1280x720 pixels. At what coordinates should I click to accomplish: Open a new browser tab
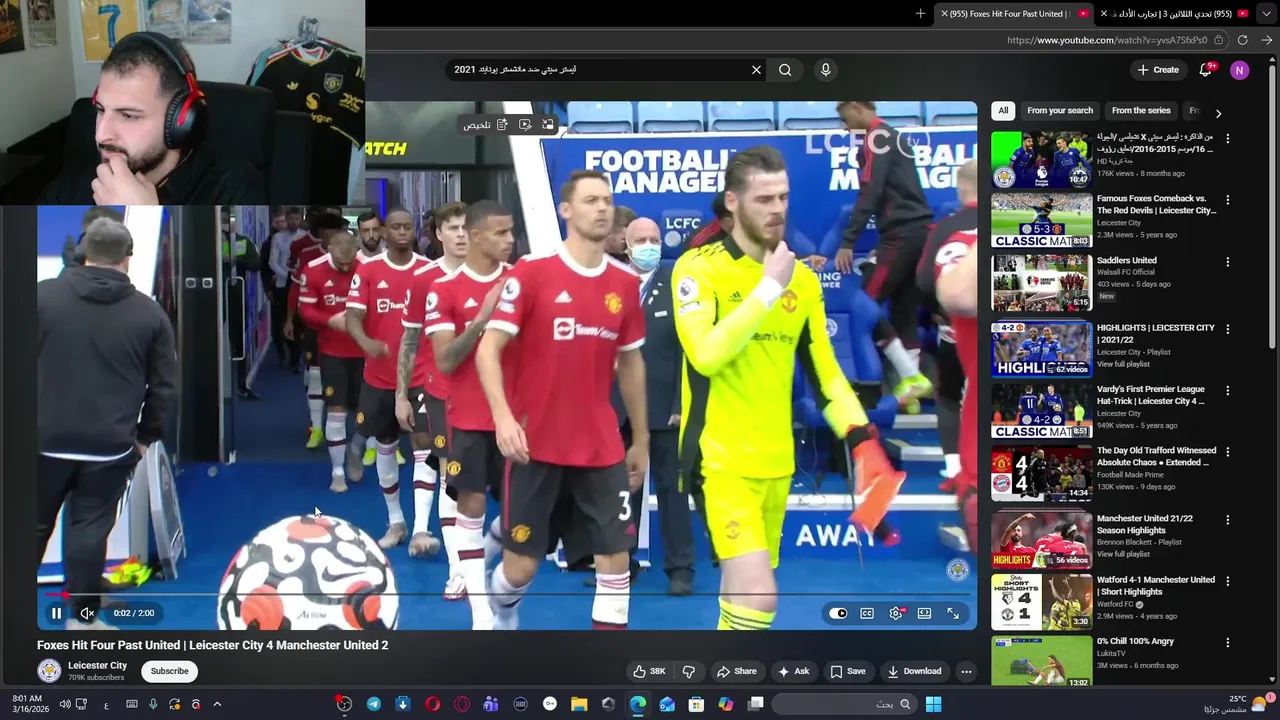[920, 14]
